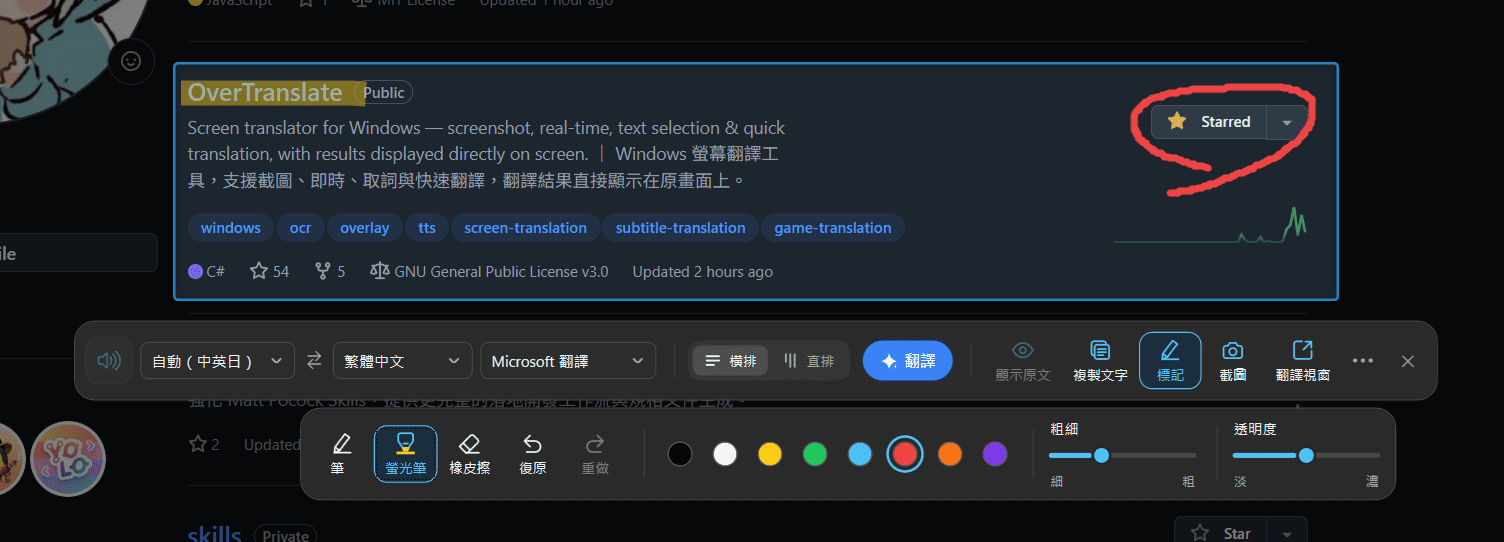
Task: Click the Starred button for OverTranslate
Action: click(x=1209, y=122)
